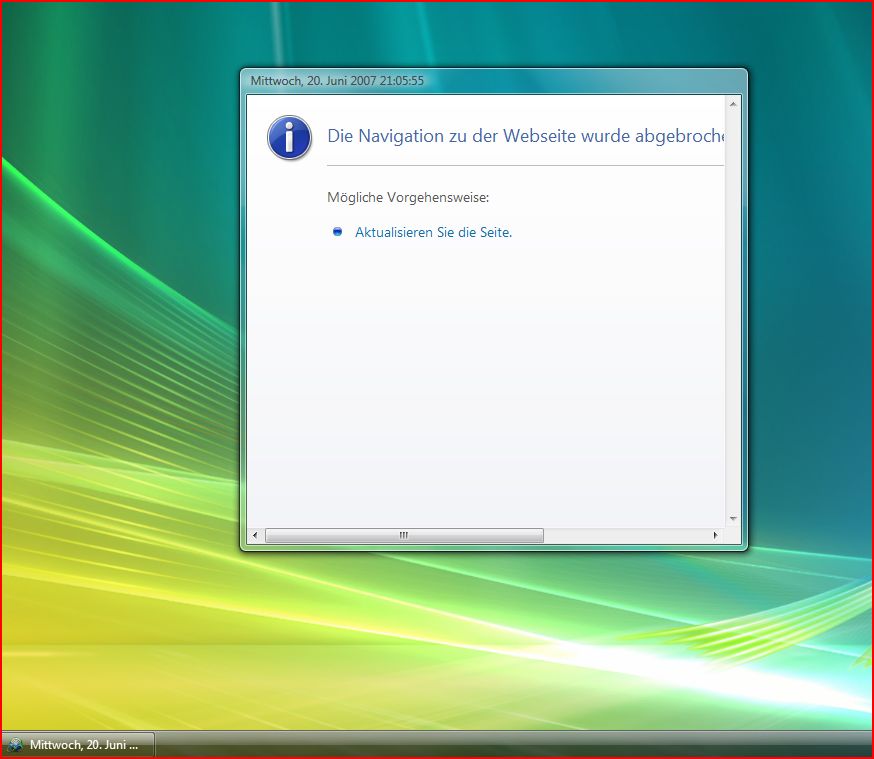This screenshot has width=874, height=759.
Task: Click the 'Mögliche Vorgehensweise:' text
Action: tap(408, 197)
